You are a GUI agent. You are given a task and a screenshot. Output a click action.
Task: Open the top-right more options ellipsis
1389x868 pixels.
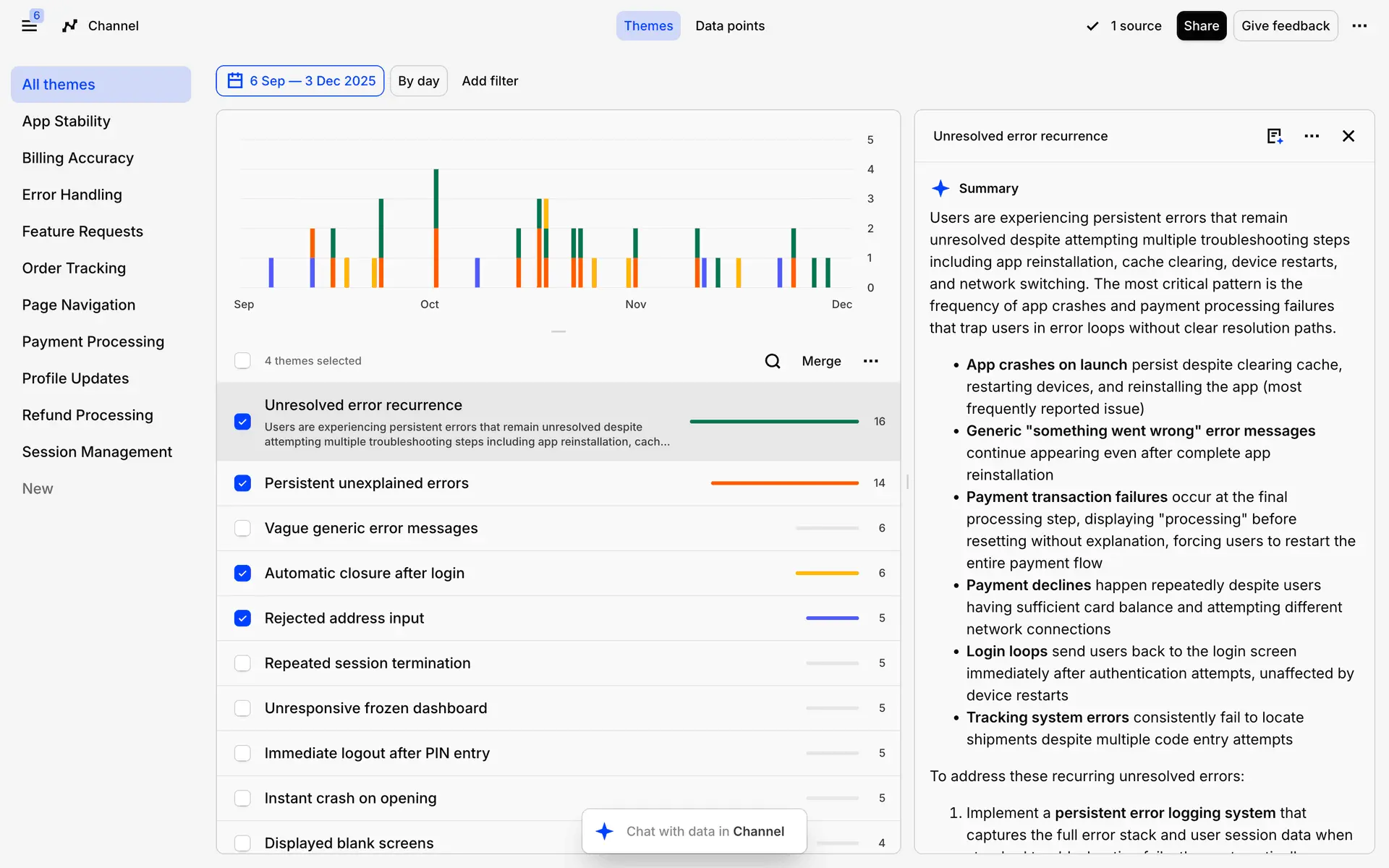click(x=1359, y=26)
